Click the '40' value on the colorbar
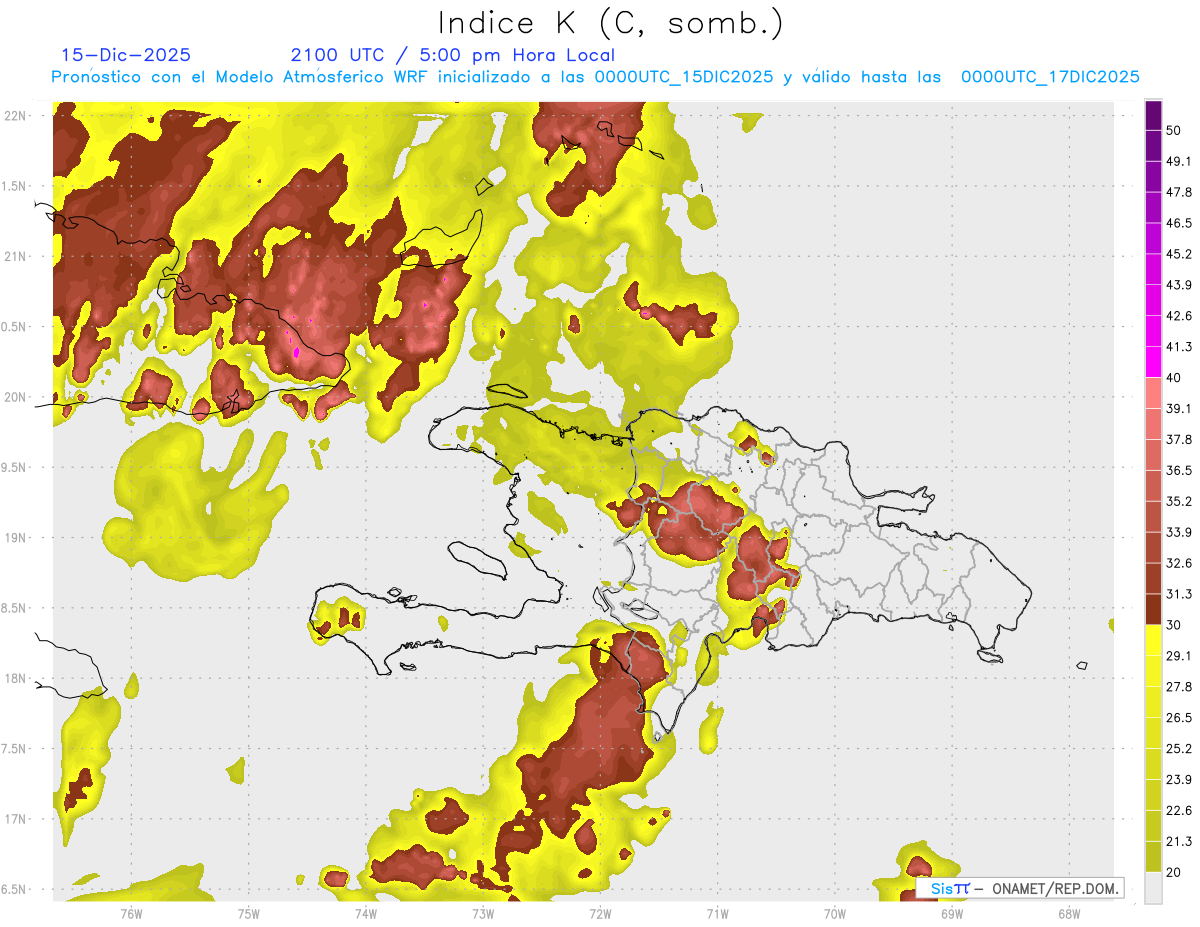The height and width of the screenshot is (927, 1200). pyautogui.click(x=1175, y=378)
